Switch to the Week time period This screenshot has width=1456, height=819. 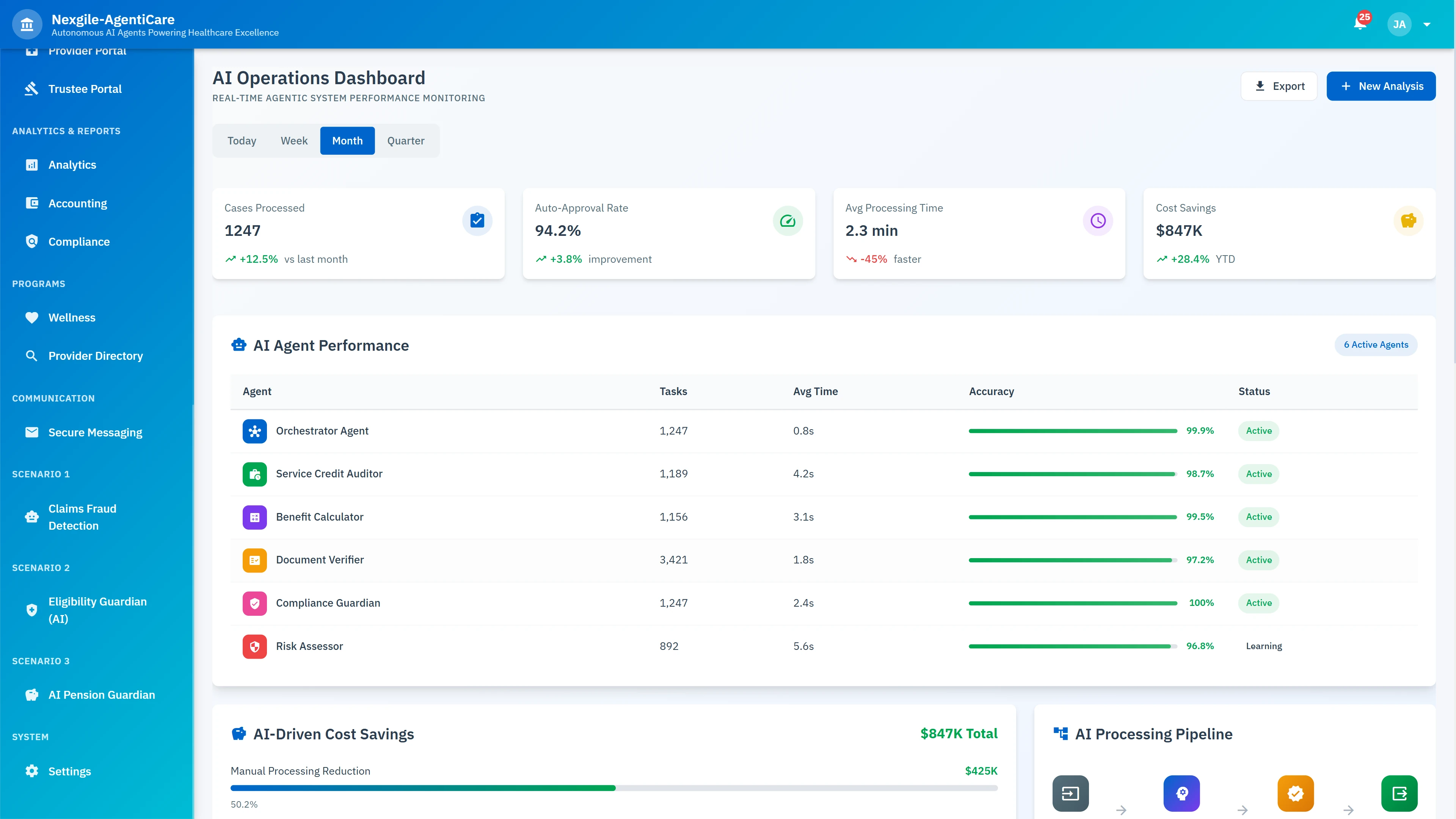(294, 140)
